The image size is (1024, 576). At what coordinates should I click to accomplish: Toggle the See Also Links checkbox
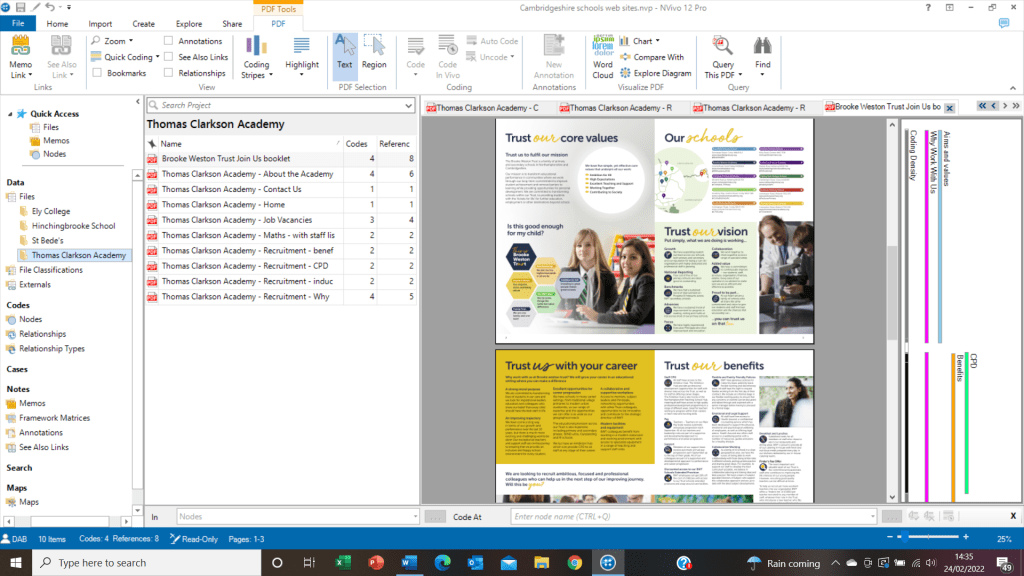[x=169, y=57]
